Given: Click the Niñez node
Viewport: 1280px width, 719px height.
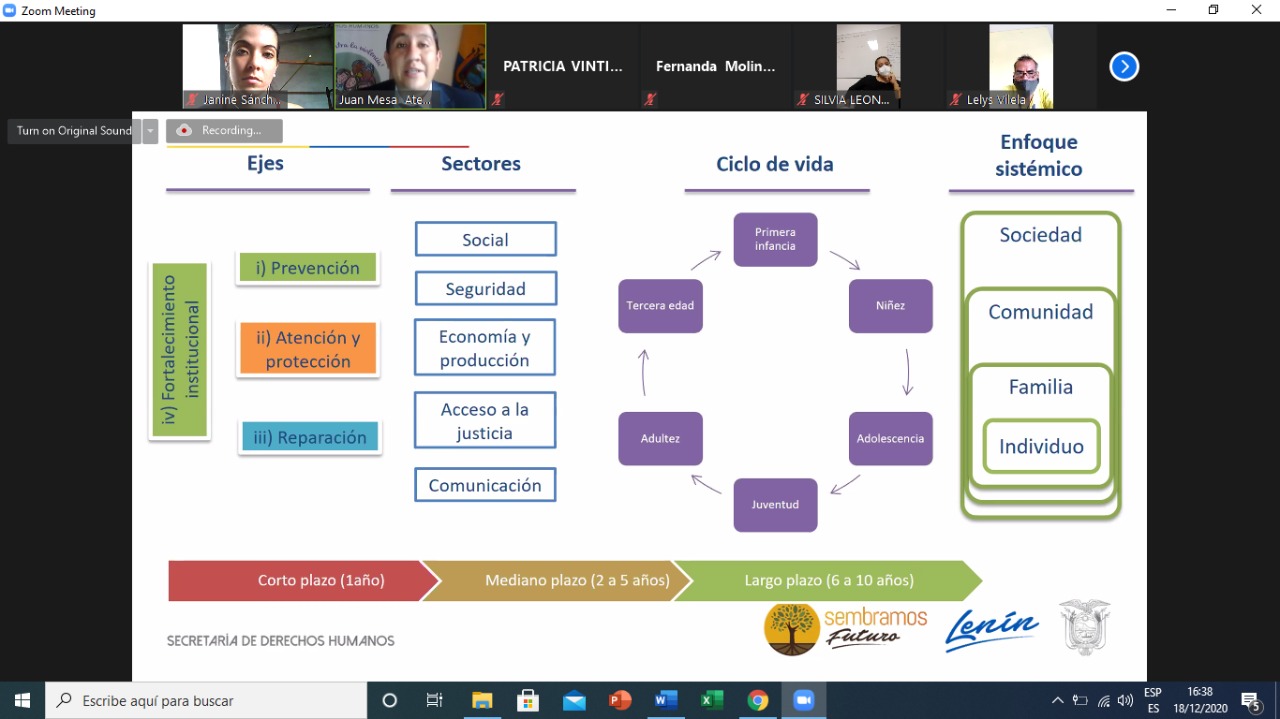Looking at the screenshot, I should 890,305.
